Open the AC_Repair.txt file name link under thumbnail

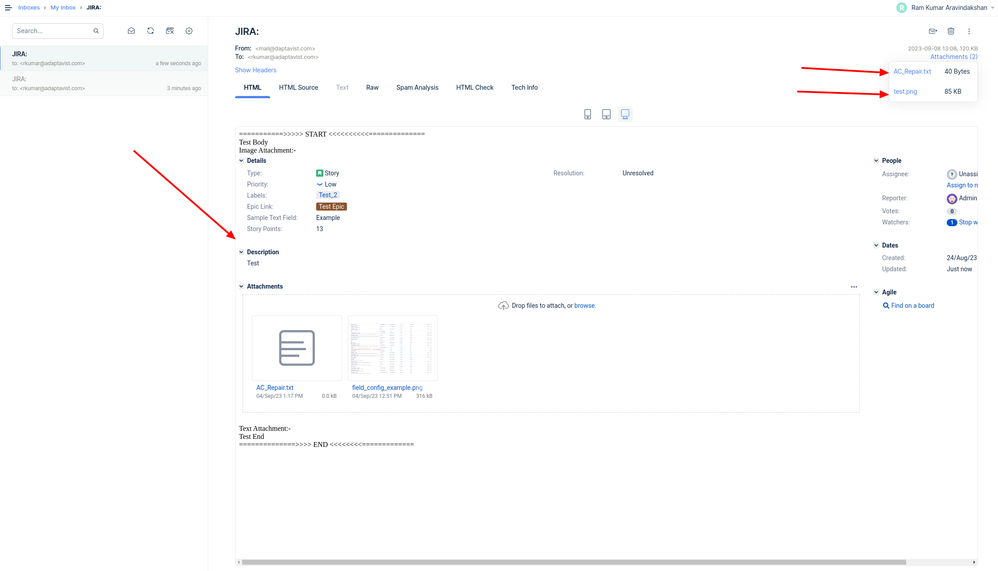coord(275,388)
